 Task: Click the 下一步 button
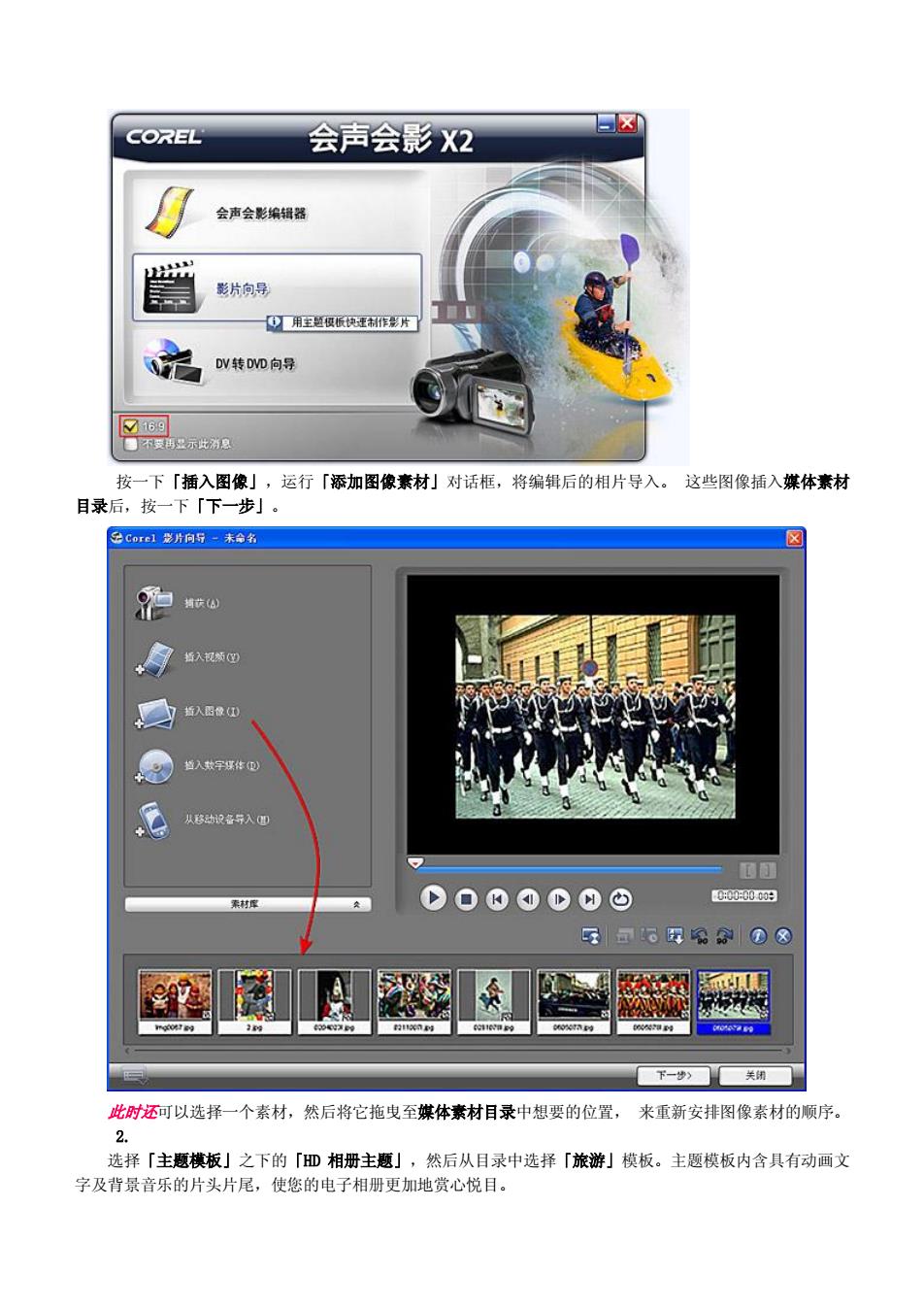674,1076
